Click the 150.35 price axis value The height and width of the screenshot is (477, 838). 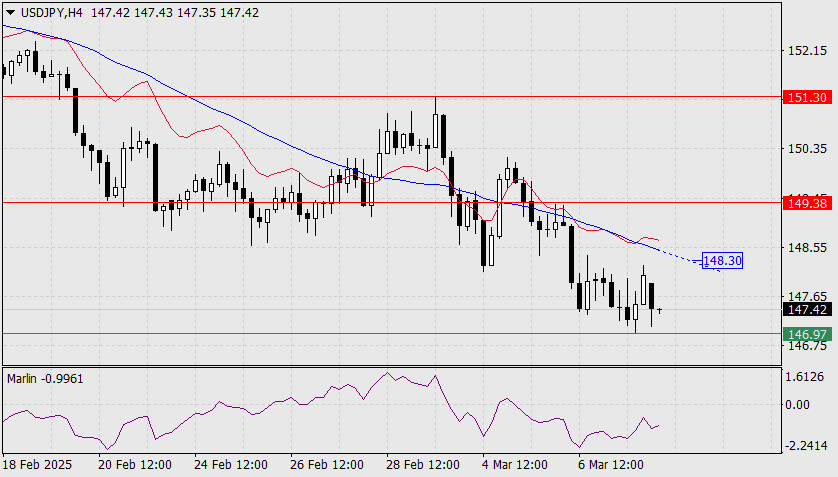pos(808,148)
